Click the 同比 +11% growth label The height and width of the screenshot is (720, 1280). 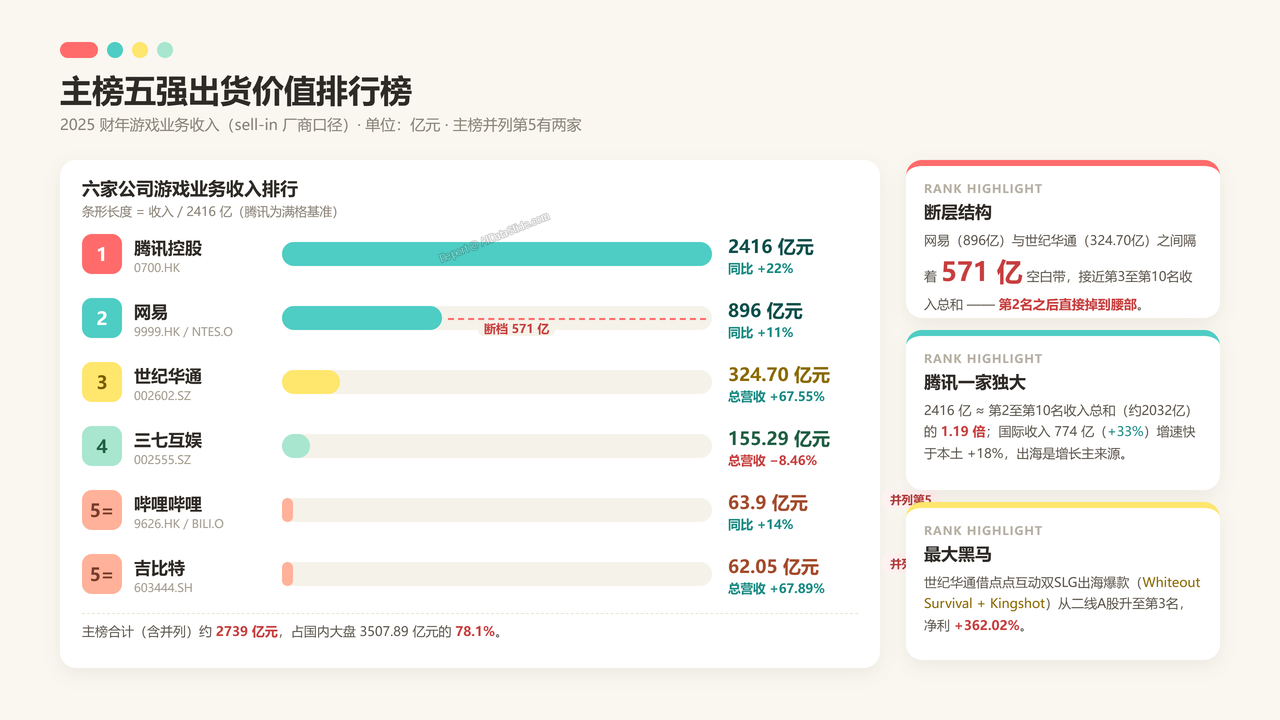point(760,333)
